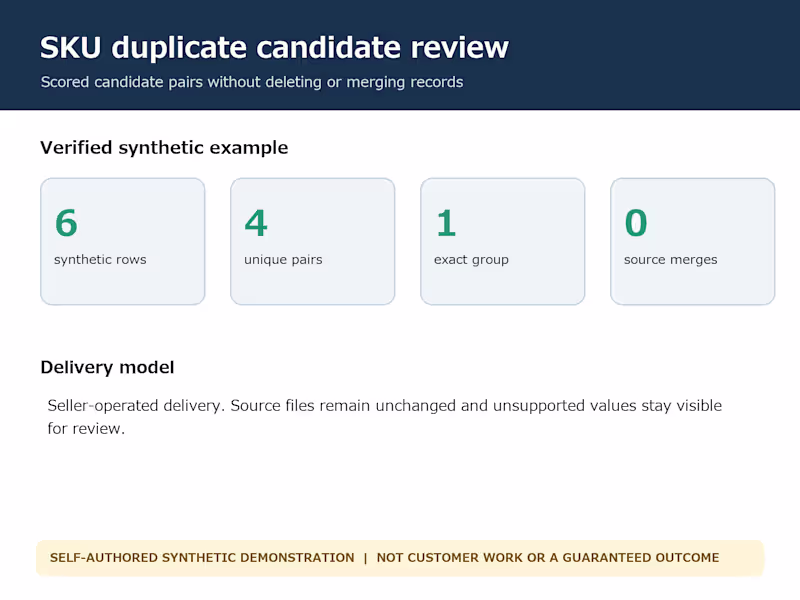Select the "Seller-operated delivery" paragraph text
Viewport: 800px width, 600px height.
(385, 417)
